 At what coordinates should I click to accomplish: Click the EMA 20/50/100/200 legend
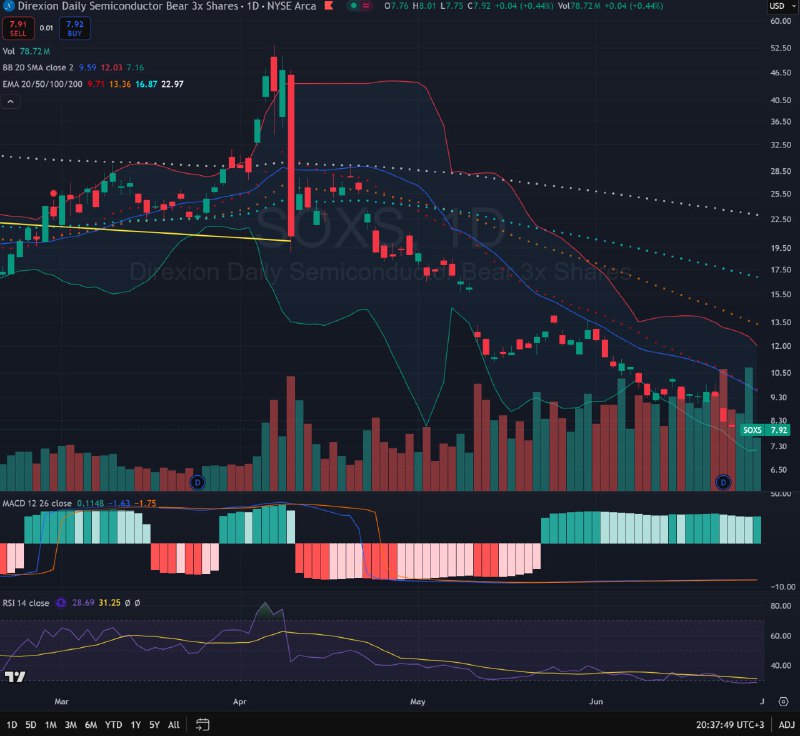tap(42, 84)
